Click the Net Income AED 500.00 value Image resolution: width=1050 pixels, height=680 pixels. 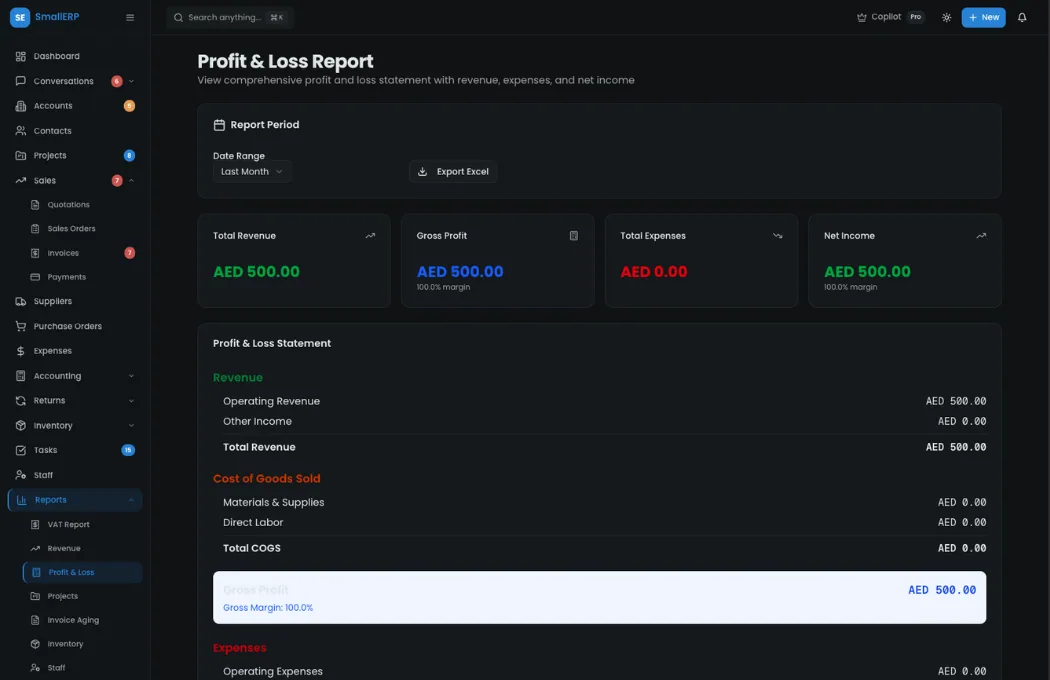(867, 272)
